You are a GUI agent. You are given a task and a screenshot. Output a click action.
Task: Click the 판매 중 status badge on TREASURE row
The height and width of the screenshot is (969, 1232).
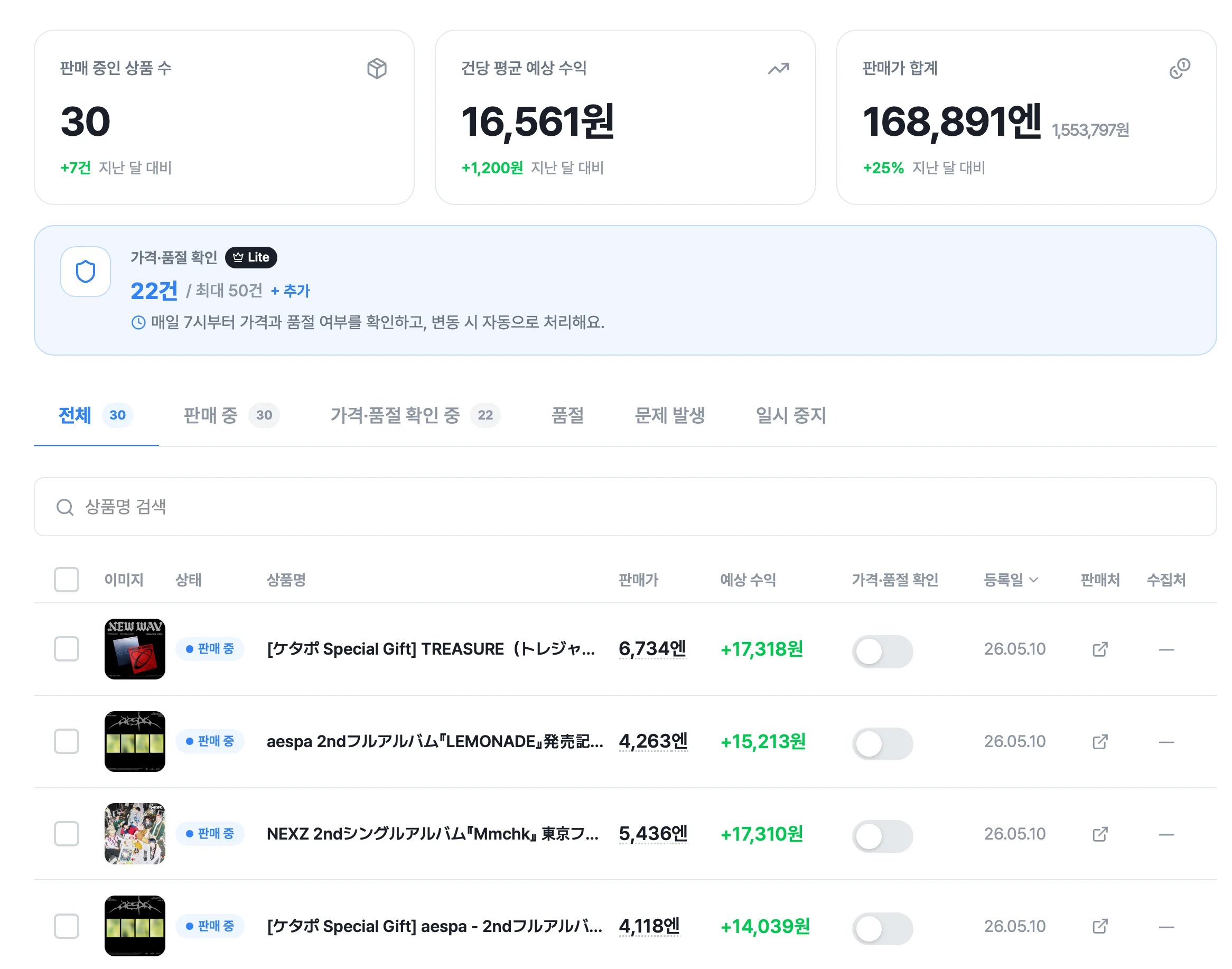click(x=210, y=649)
